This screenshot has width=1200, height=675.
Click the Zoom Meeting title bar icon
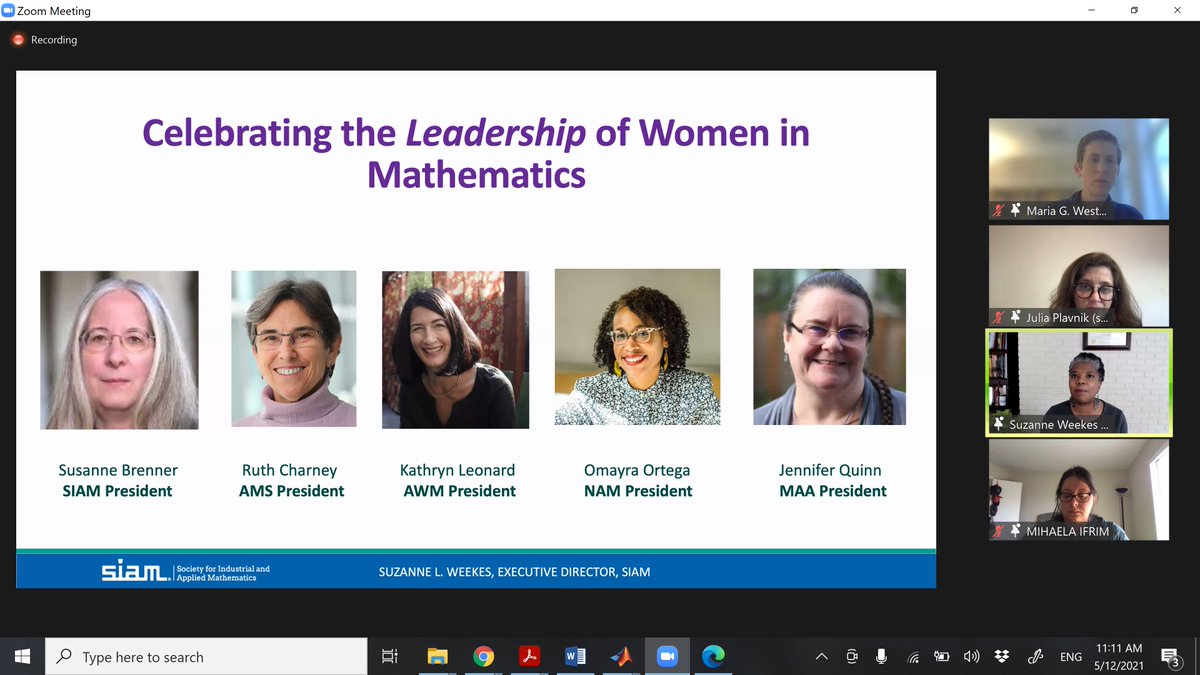(8, 10)
